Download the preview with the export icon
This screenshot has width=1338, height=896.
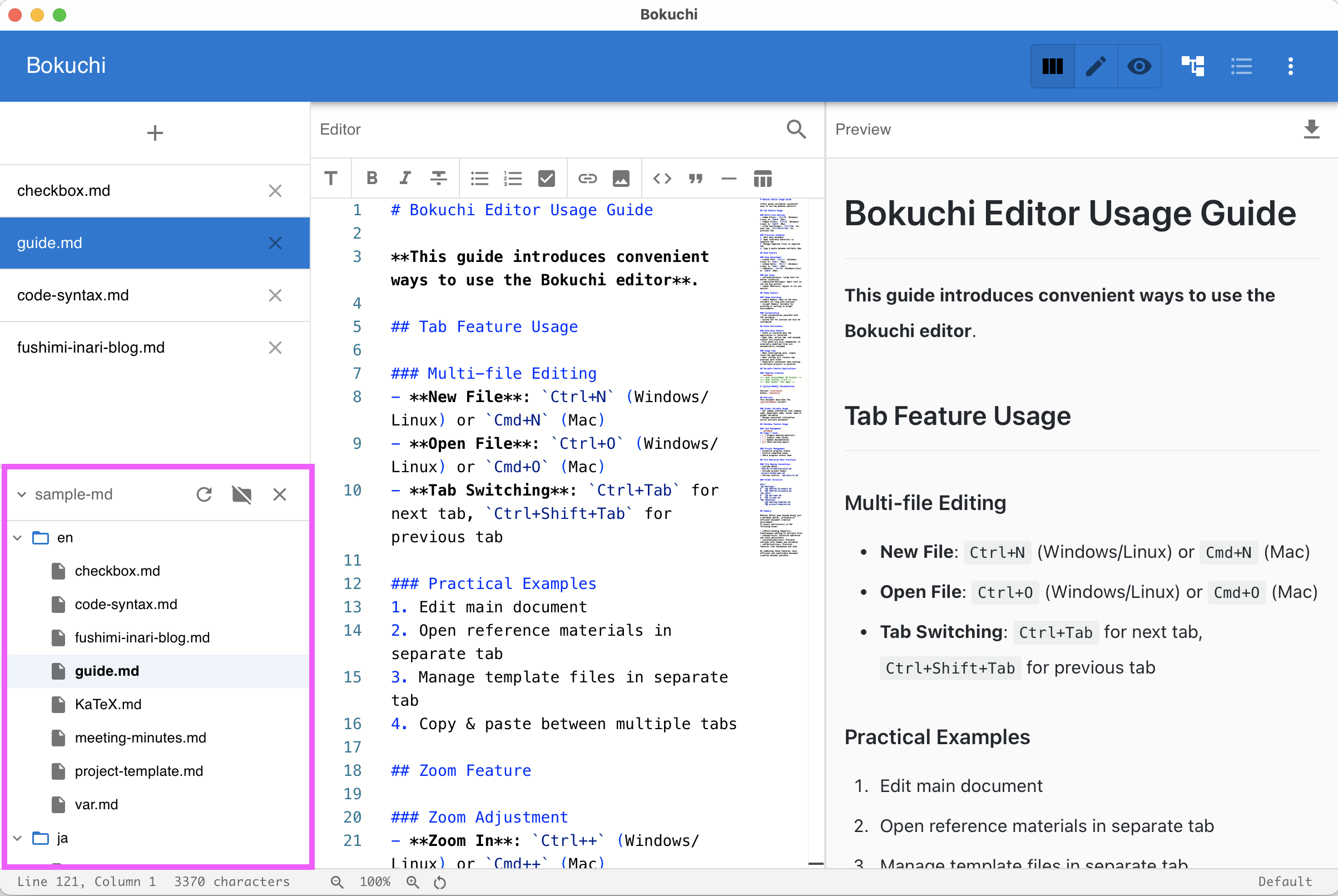point(1312,130)
